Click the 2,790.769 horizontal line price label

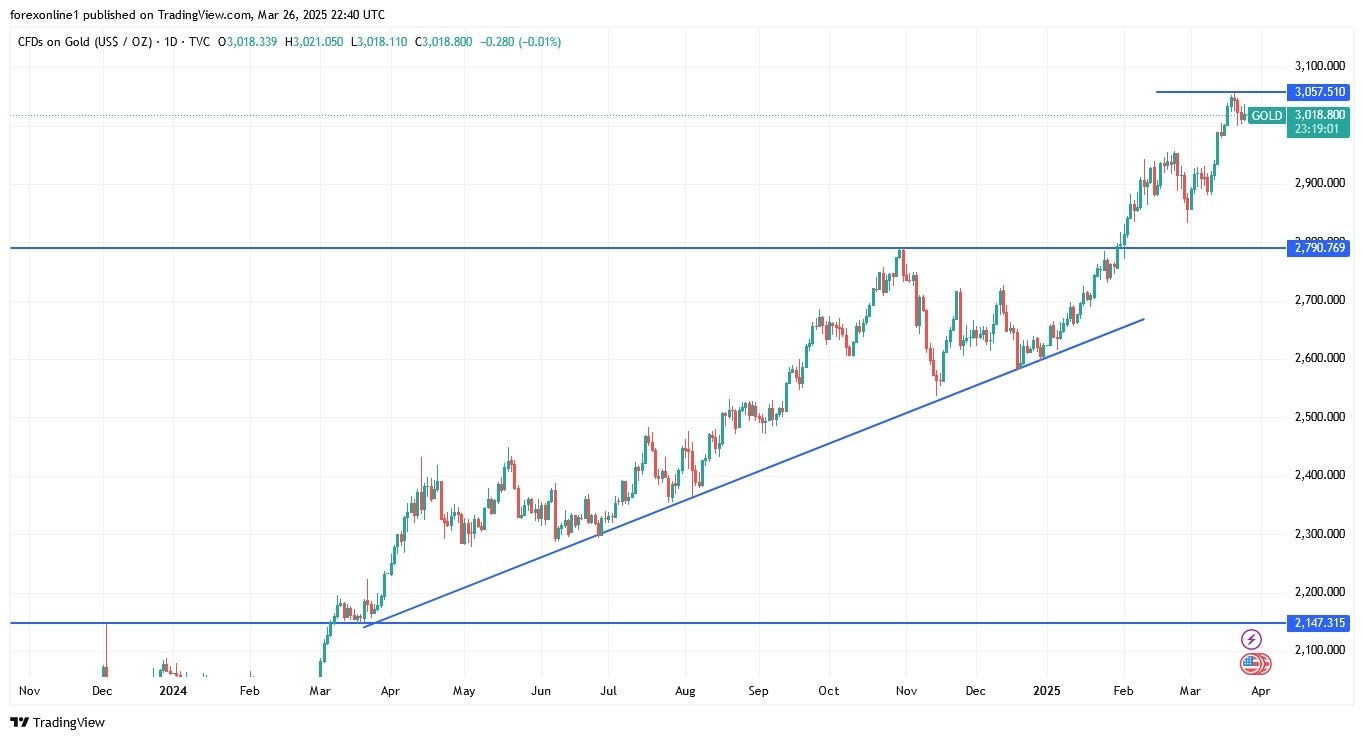click(x=1319, y=248)
